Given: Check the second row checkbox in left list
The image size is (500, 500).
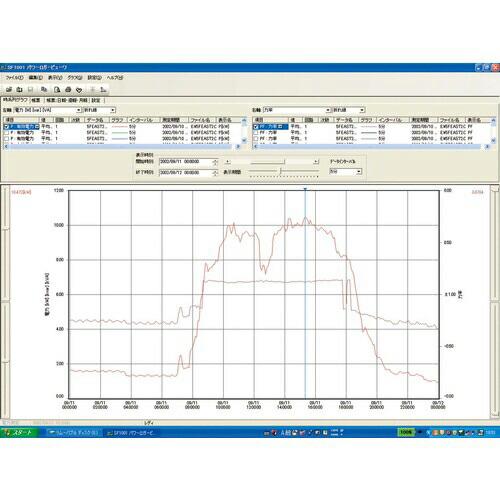Looking at the screenshot, I should [x=6, y=133].
